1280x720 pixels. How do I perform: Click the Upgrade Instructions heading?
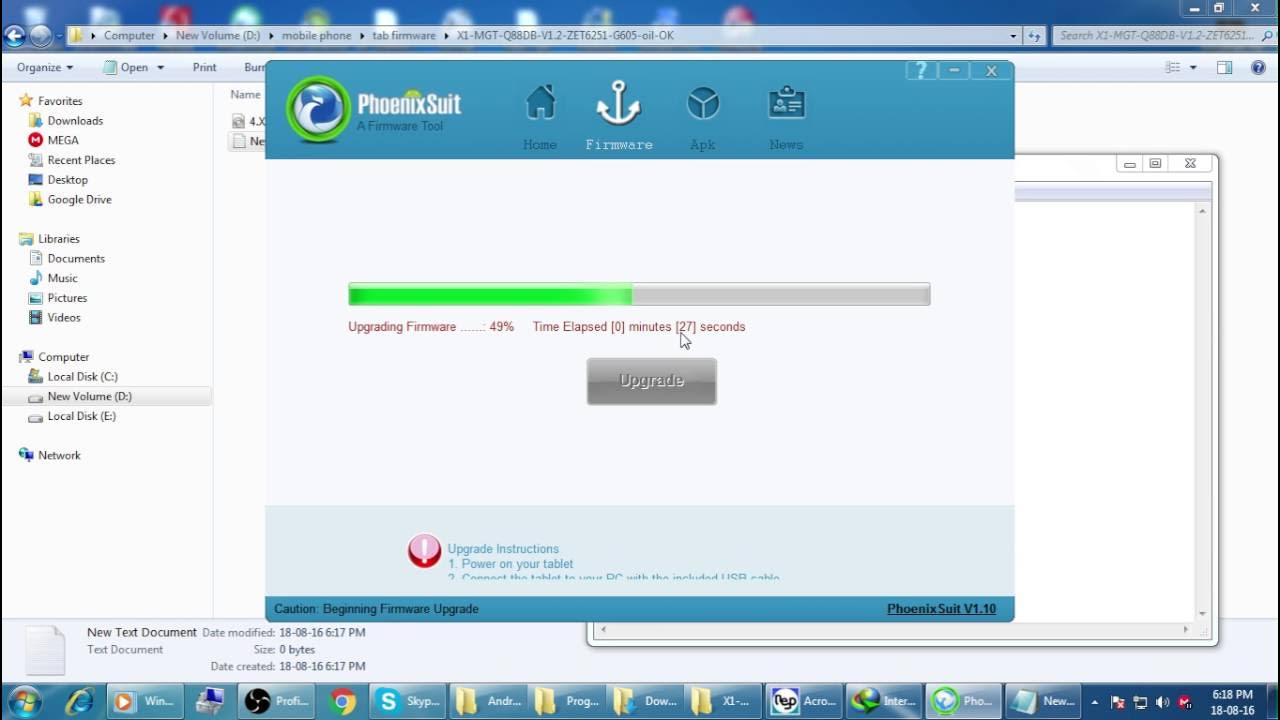point(503,549)
